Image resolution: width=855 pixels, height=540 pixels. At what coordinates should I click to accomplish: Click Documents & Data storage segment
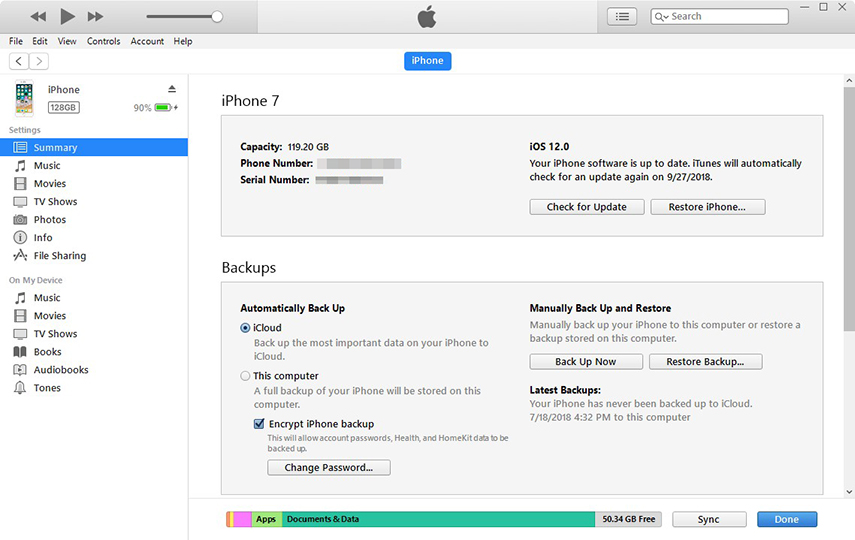[438, 519]
